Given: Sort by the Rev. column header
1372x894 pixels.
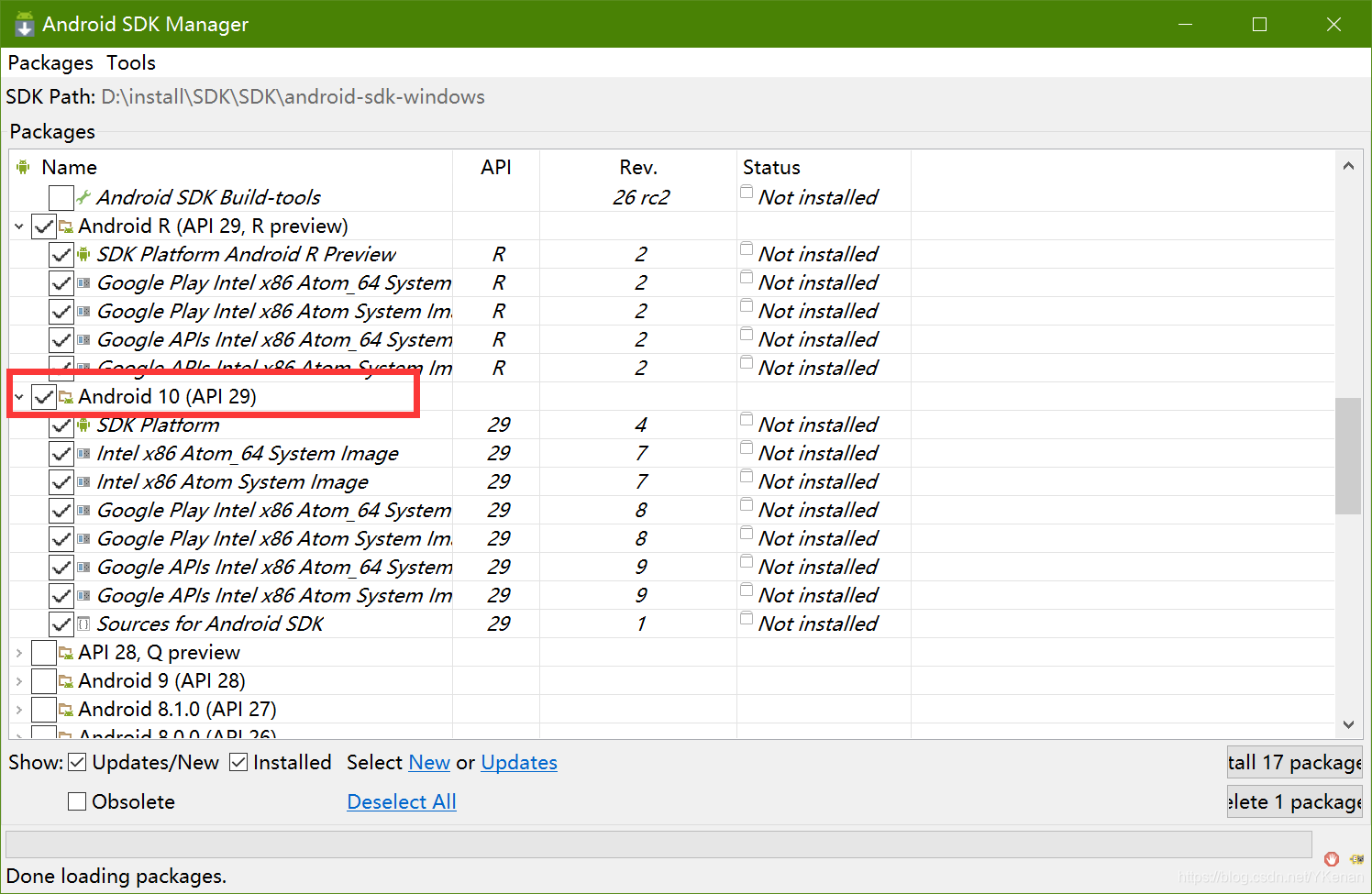Looking at the screenshot, I should pos(638,167).
